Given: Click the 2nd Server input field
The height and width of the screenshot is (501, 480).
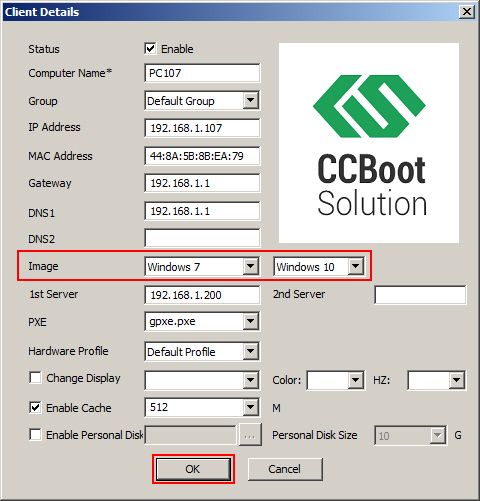Looking at the screenshot, I should (x=420, y=295).
